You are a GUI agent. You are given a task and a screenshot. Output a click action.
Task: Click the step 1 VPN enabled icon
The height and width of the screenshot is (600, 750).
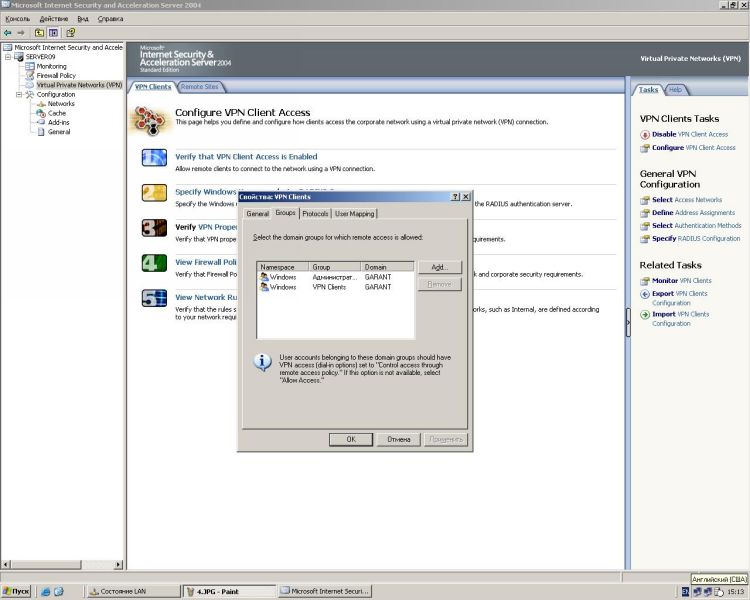154,158
